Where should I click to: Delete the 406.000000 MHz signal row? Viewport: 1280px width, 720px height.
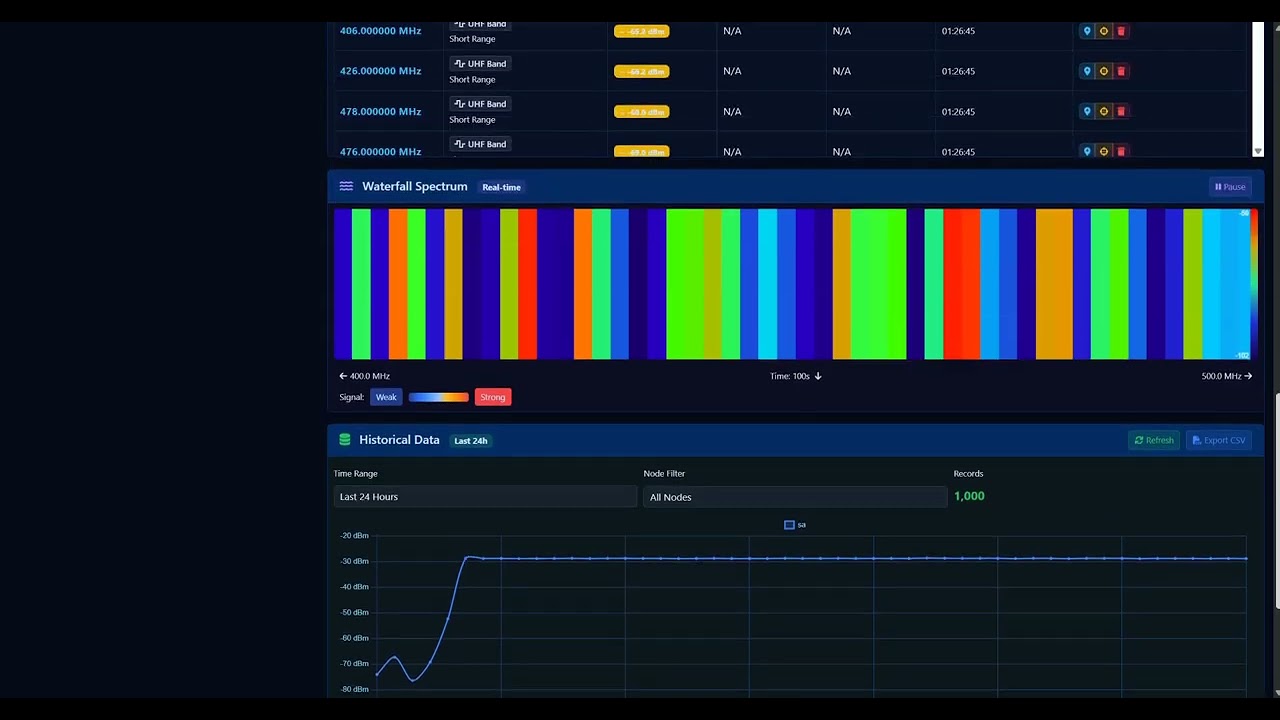tap(1121, 31)
